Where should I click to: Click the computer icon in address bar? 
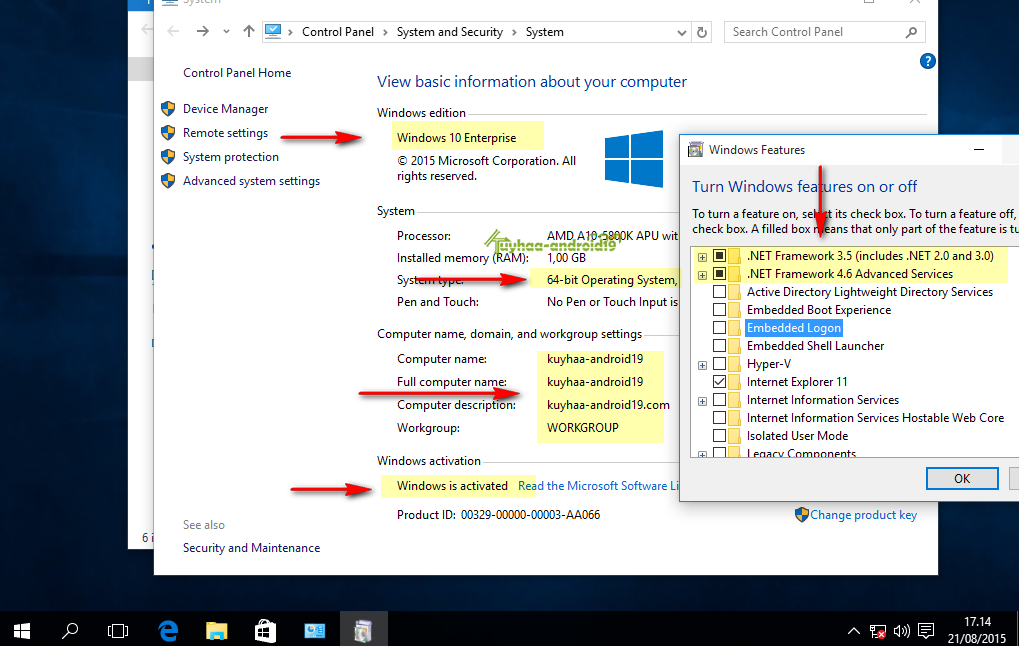coord(274,31)
